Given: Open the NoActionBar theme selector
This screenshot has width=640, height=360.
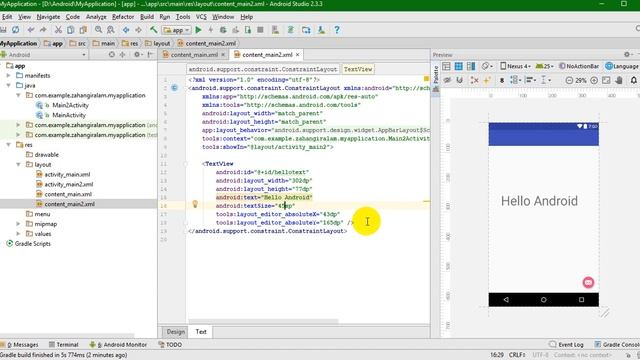Looking at the screenshot, I should (579, 66).
